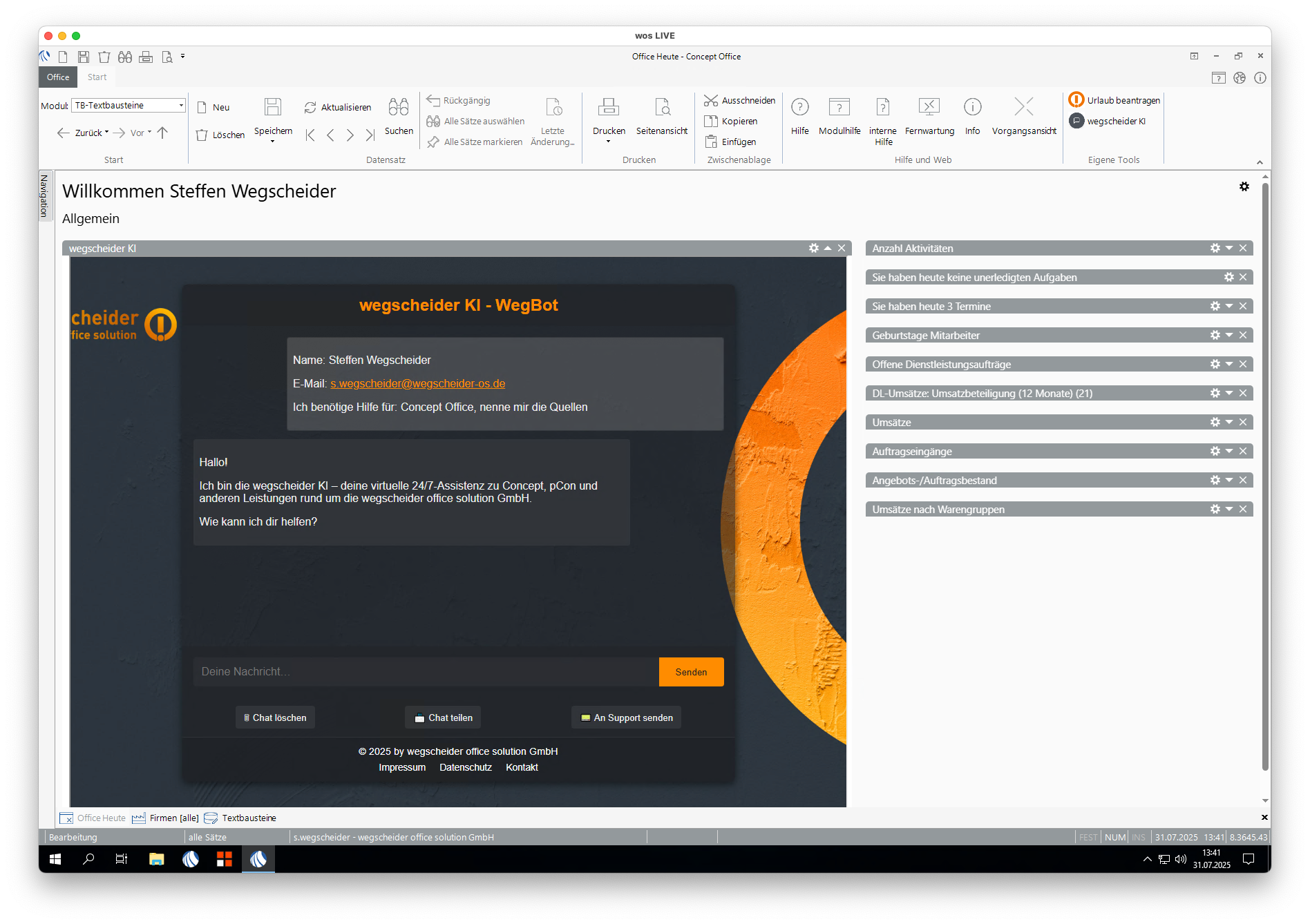
Task: Click Urlaub beantragen tool
Action: (1114, 100)
